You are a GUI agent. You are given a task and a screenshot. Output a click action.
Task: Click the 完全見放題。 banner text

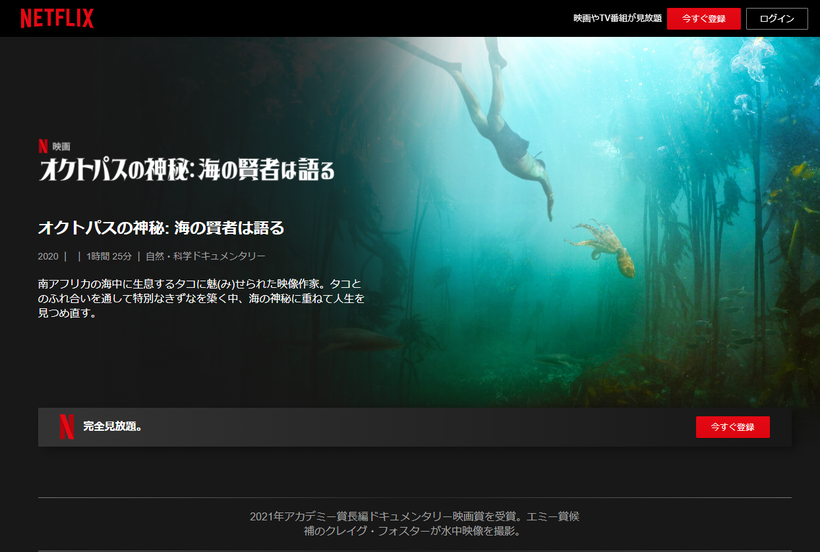112,427
